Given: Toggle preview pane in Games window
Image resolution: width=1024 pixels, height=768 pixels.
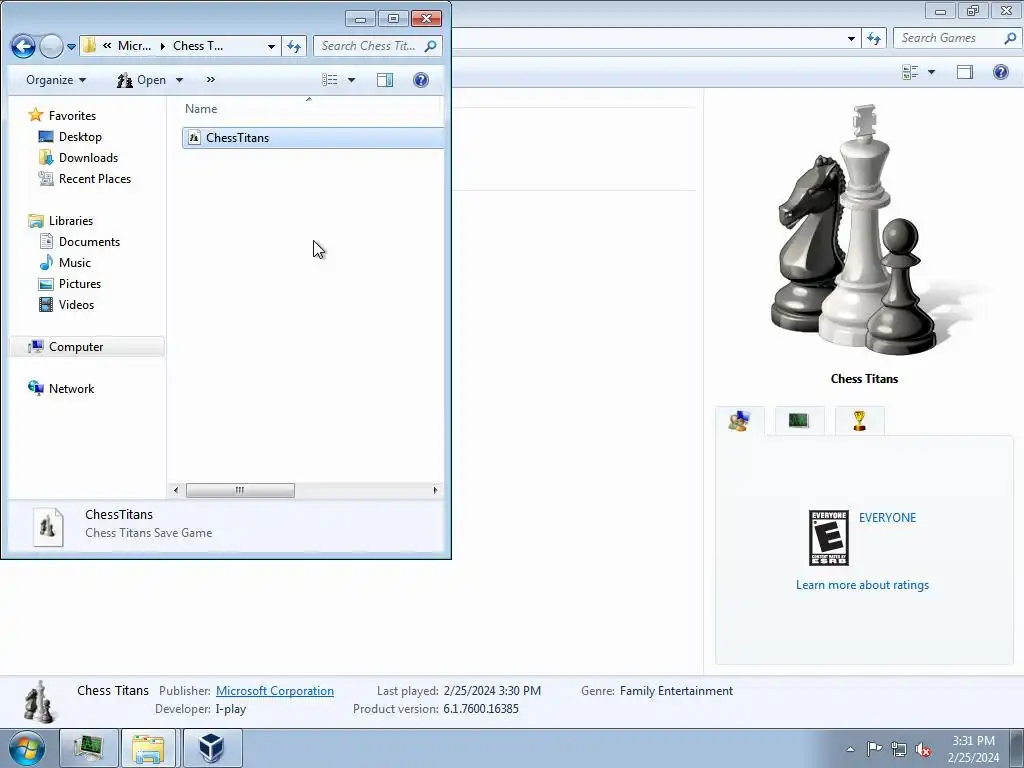Looking at the screenshot, I should click(965, 72).
